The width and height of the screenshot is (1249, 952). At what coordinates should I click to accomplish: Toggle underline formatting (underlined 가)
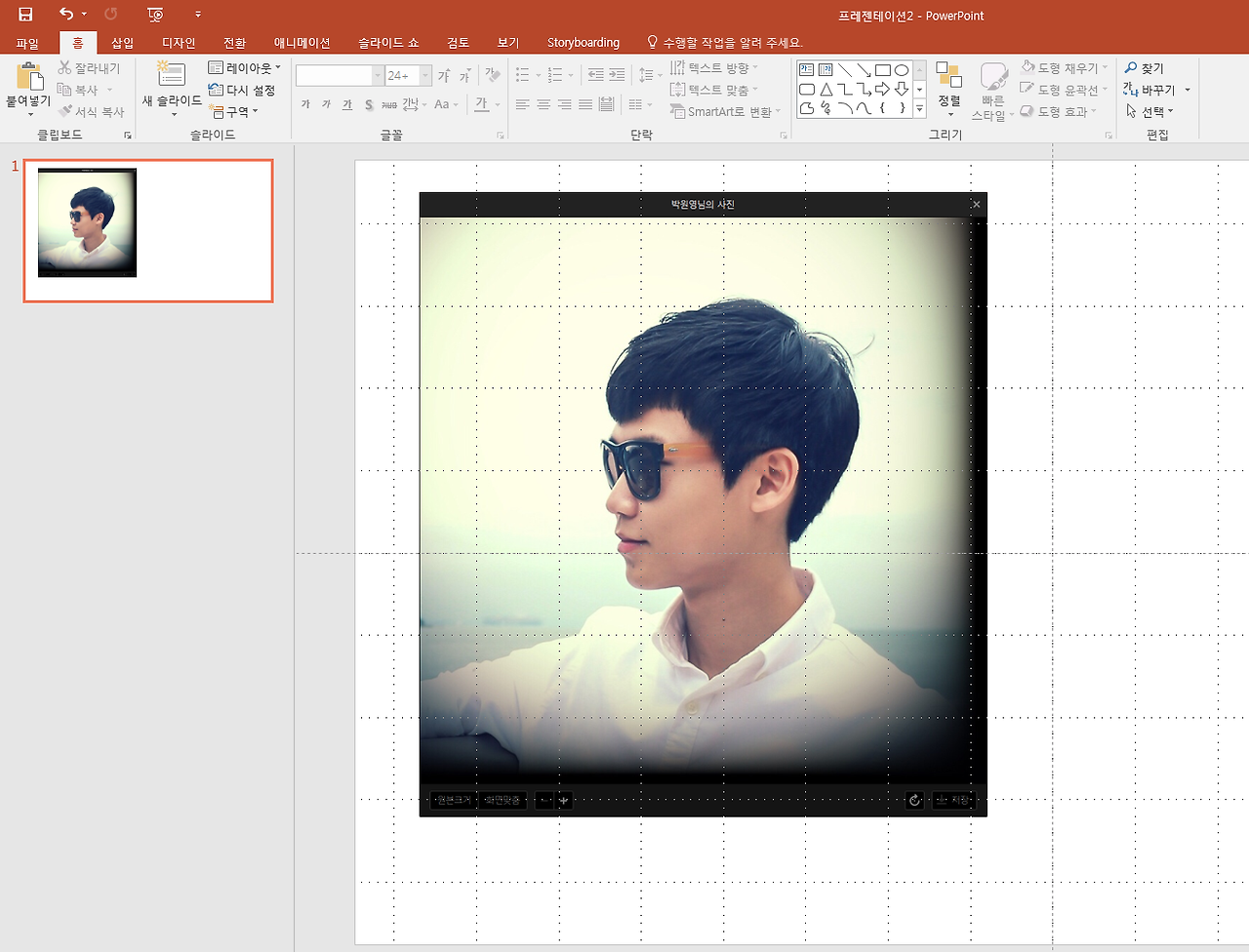pos(347,104)
